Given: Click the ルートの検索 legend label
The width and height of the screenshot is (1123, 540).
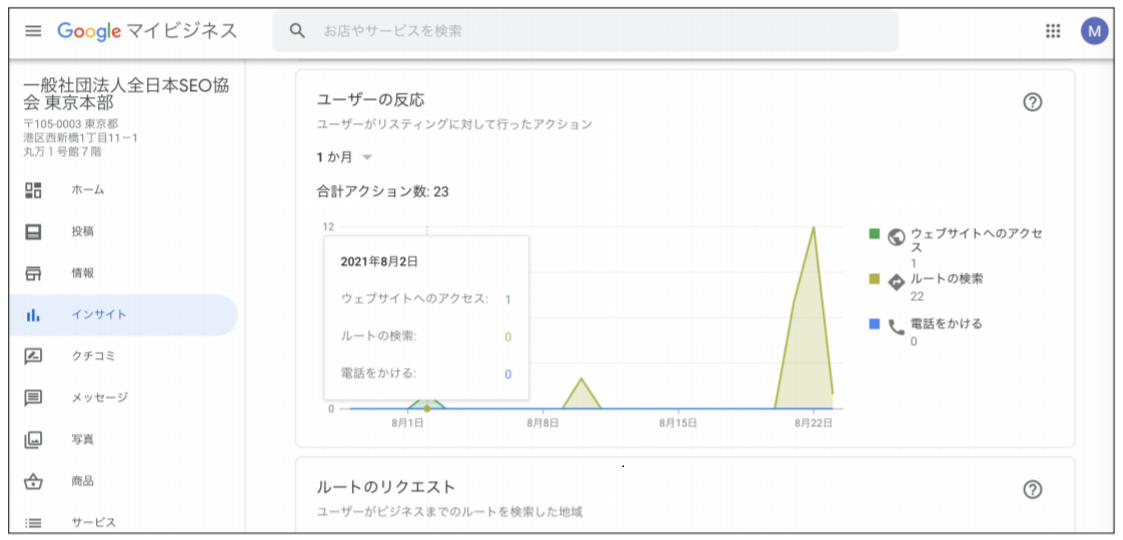Looking at the screenshot, I should tap(946, 279).
